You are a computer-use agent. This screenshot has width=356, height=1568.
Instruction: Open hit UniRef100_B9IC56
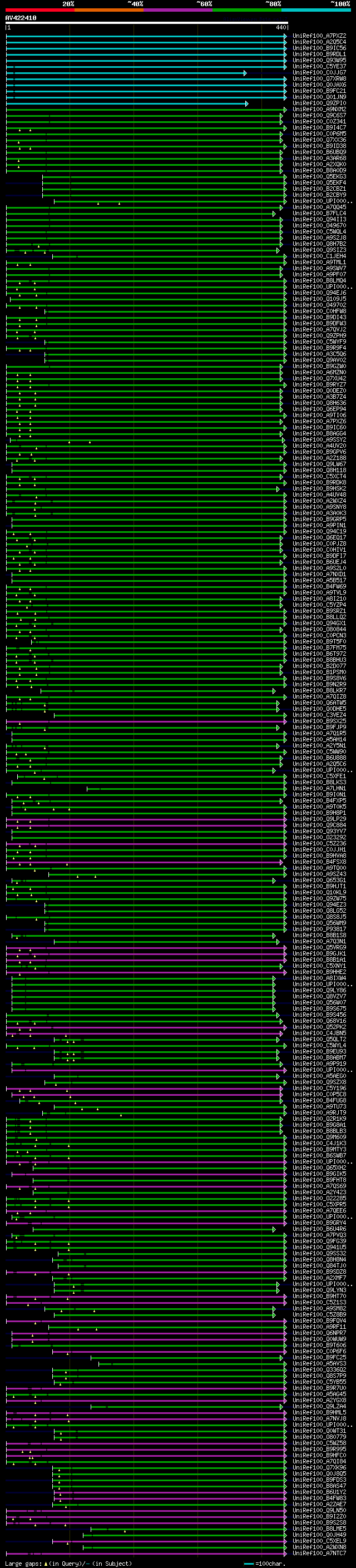(319, 48)
